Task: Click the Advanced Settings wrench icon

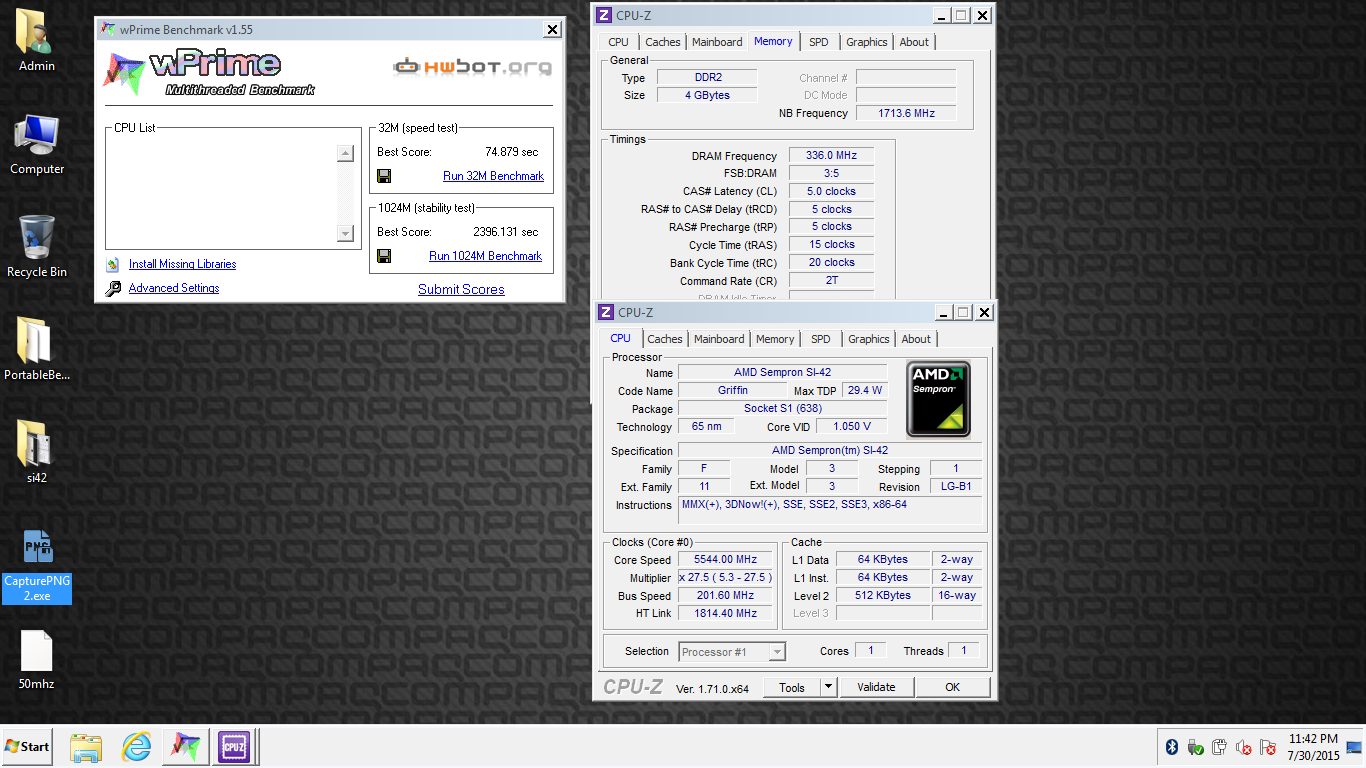Action: pos(113,289)
